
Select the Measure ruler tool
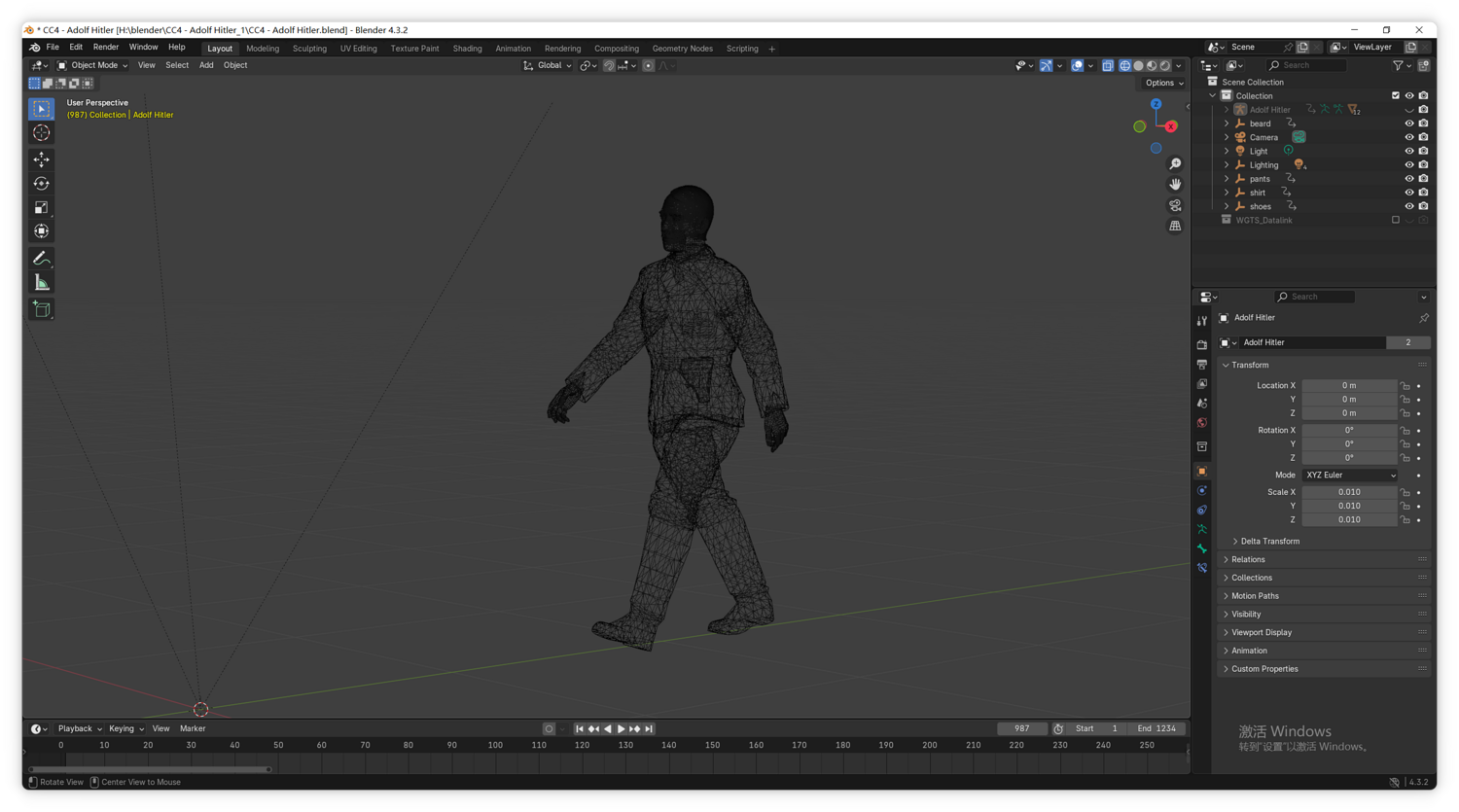tap(41, 283)
